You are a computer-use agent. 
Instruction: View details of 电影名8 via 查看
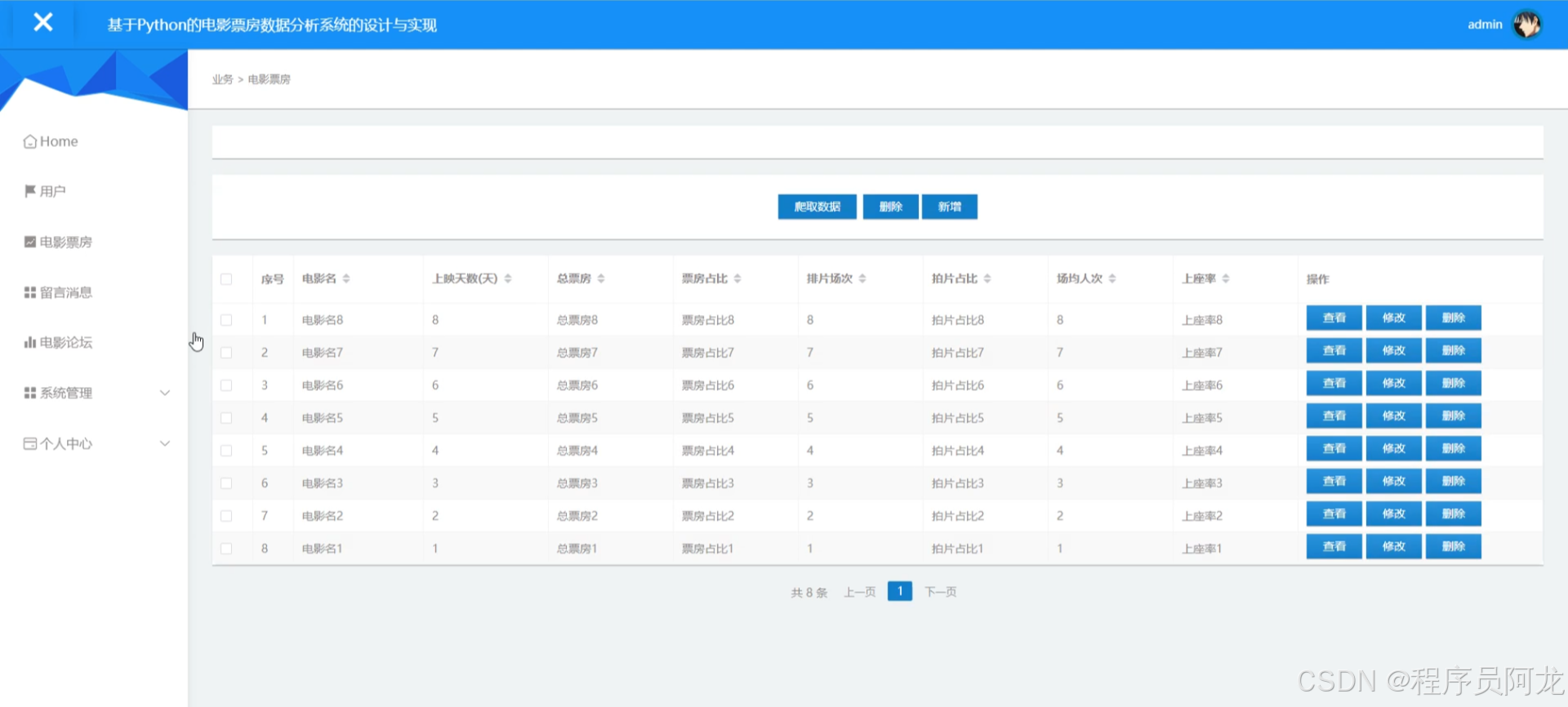click(1334, 318)
